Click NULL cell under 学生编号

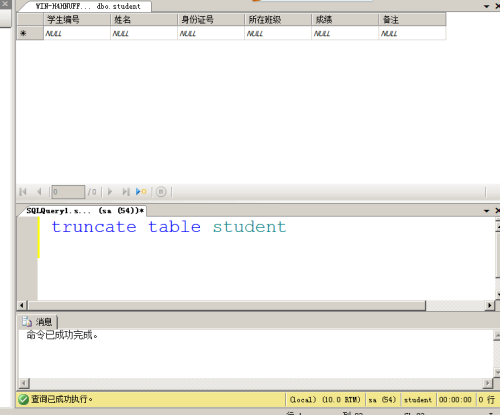tap(77, 33)
